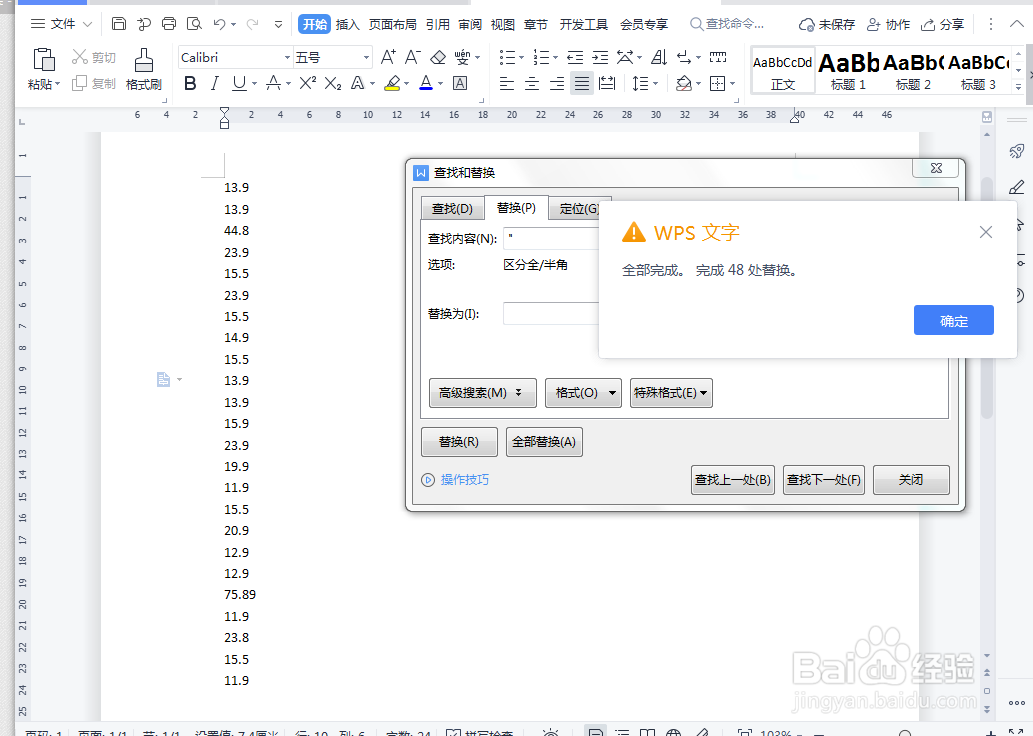
Task: Run 拼写检查 from the status bar
Action: 480,730
